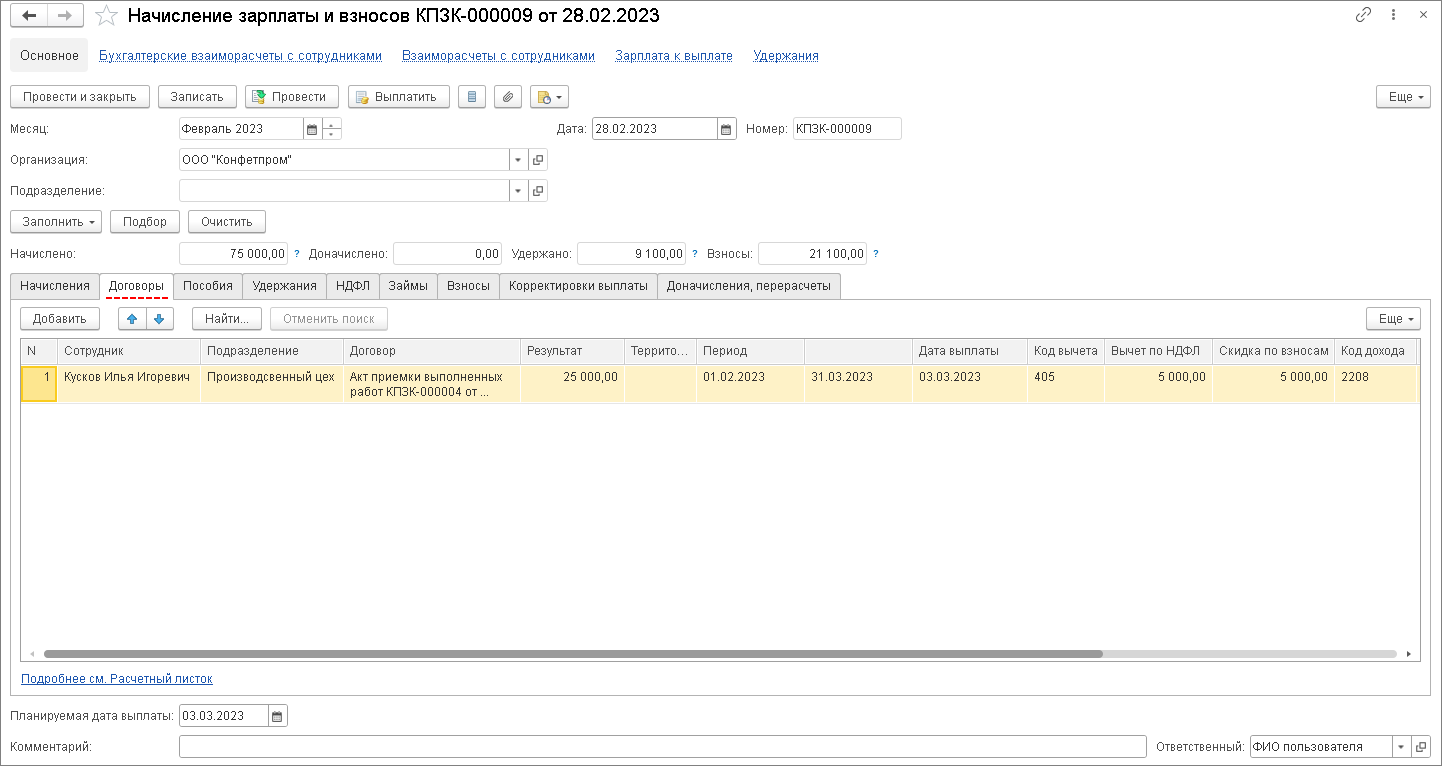Image resolution: width=1442 pixels, height=766 pixels.
Task: Open the Ответственный user record icon
Action: 1421,747
